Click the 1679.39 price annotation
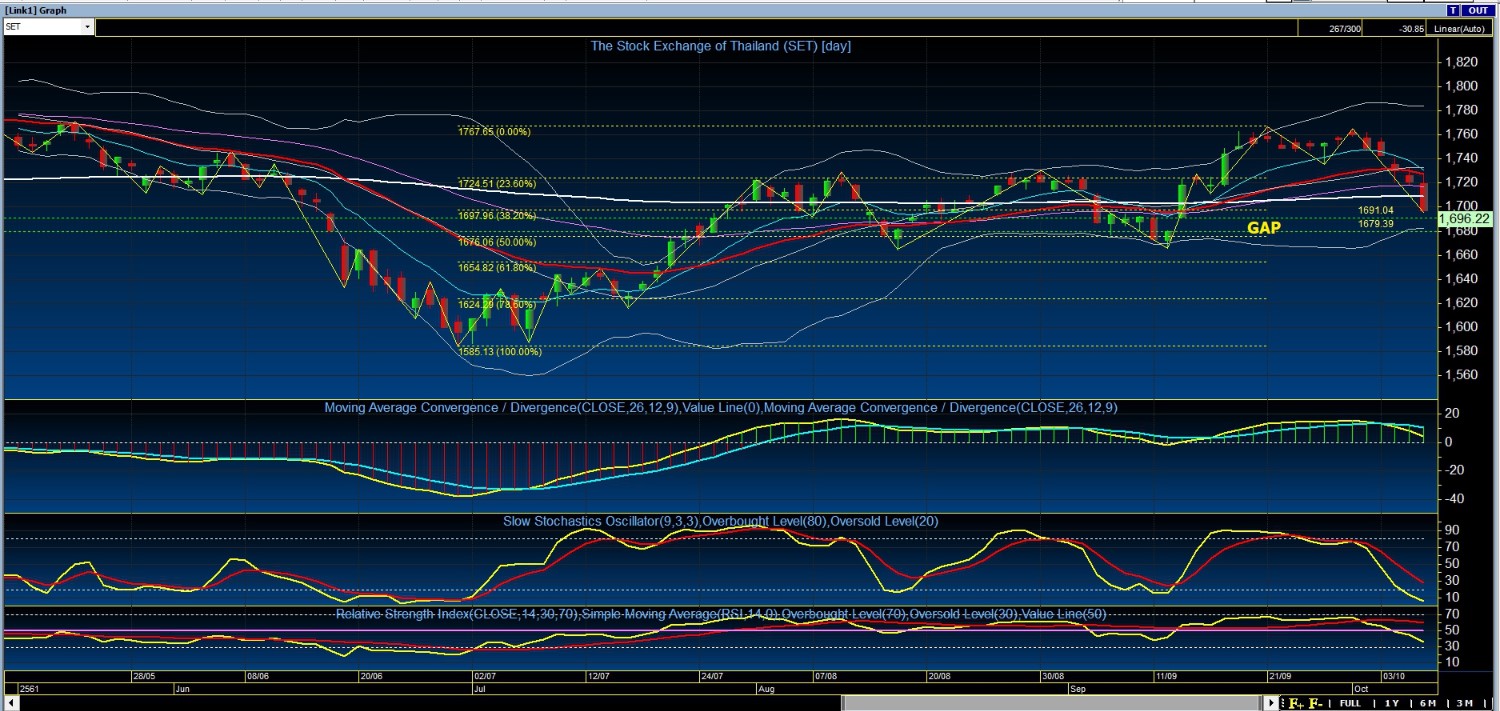1500x711 pixels. point(1376,223)
